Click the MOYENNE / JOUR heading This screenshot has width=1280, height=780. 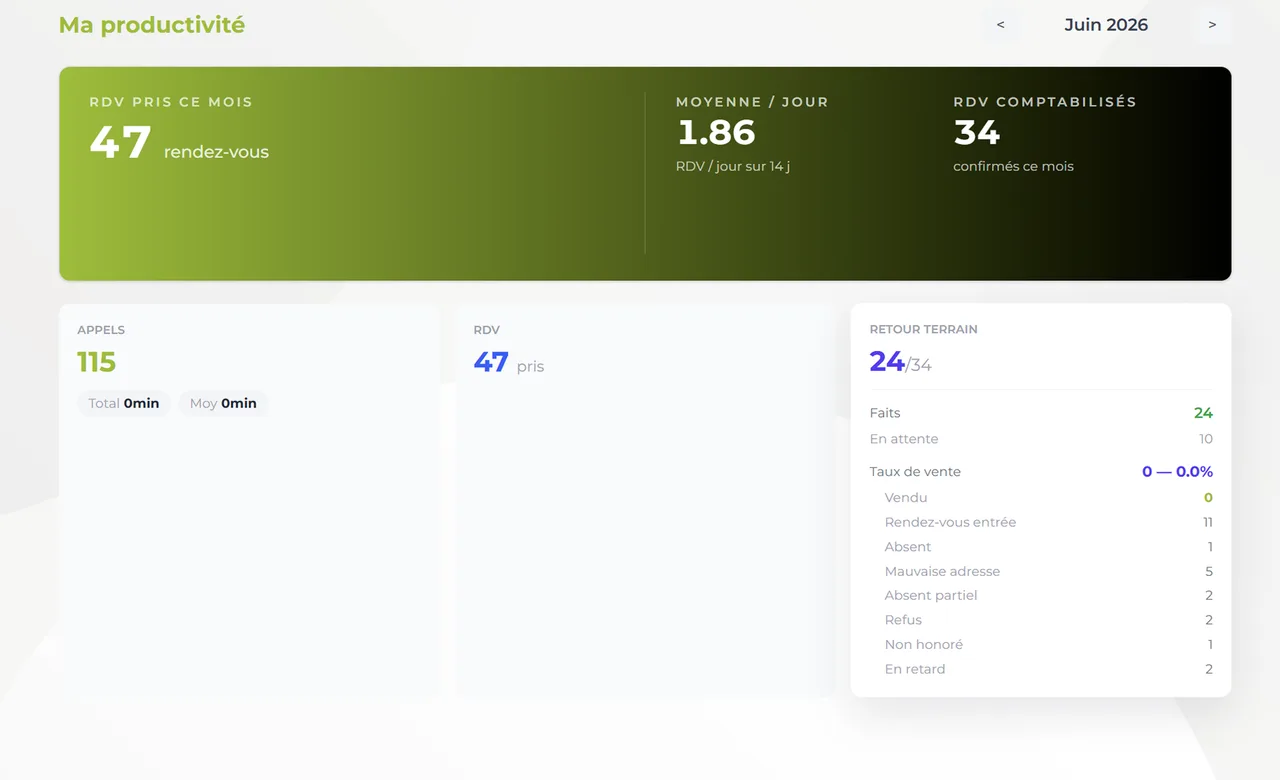(752, 102)
